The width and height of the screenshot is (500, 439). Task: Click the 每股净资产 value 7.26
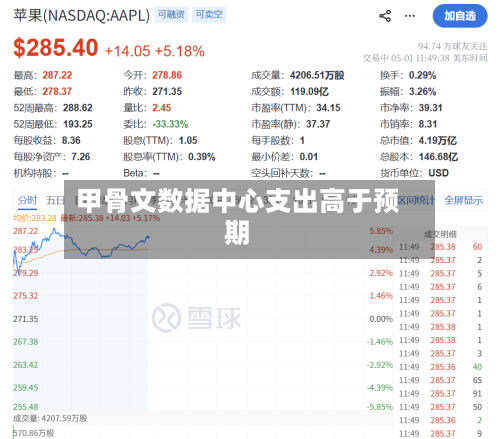pyautogui.click(x=81, y=157)
